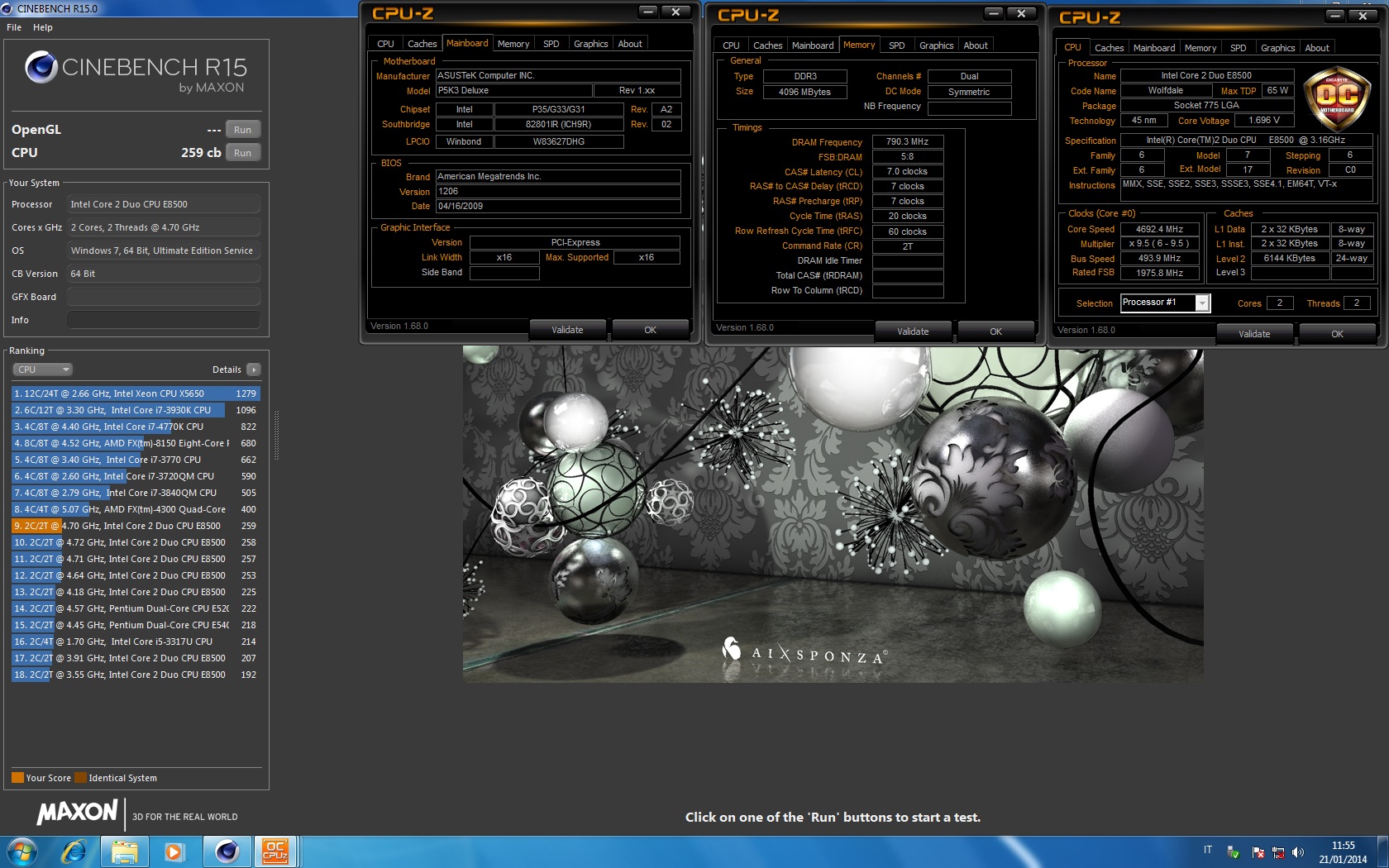Click Validate in Mainboard CPU-Z window
The width and height of the screenshot is (1389, 868).
pos(568,330)
